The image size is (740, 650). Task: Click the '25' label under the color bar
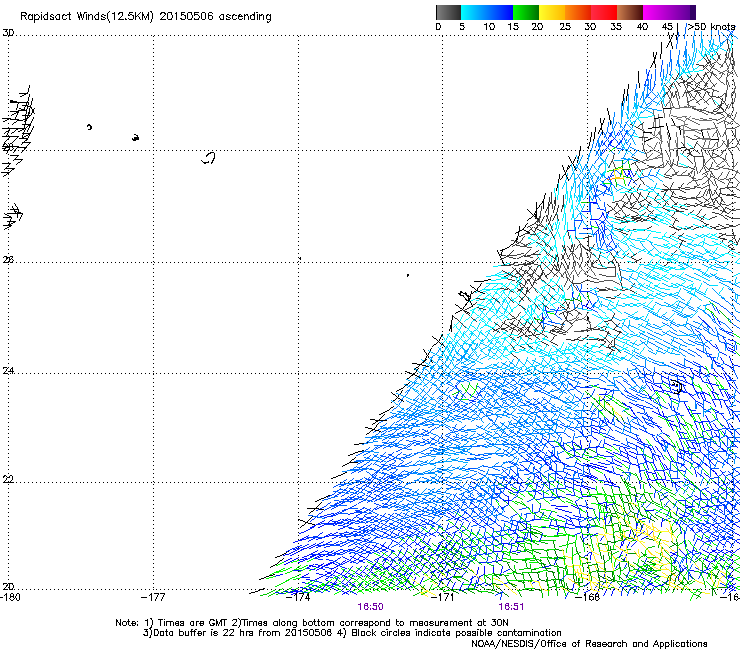tap(565, 27)
